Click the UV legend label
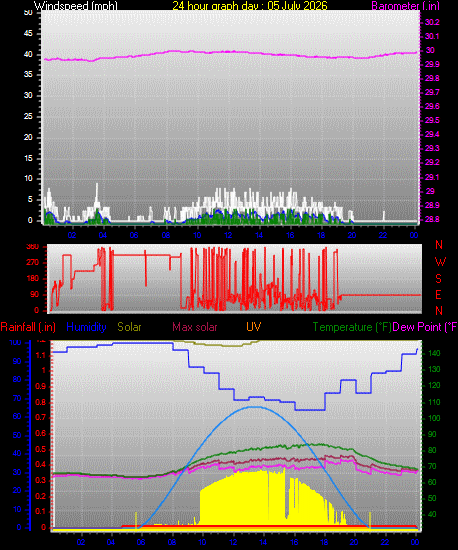Viewport: 458px width, 550px height. point(253,327)
